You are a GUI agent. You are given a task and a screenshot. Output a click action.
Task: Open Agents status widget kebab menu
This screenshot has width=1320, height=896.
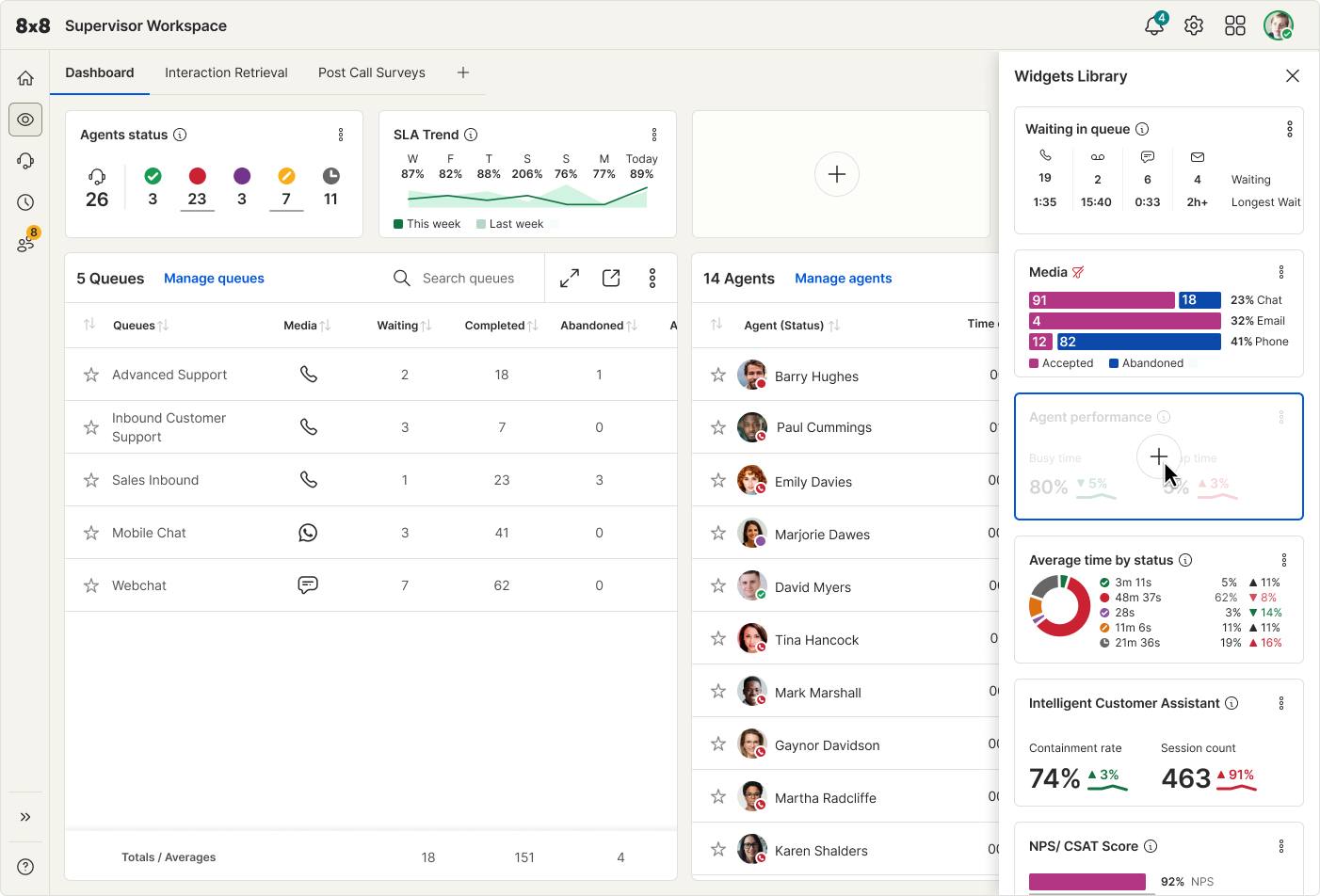pos(341,135)
